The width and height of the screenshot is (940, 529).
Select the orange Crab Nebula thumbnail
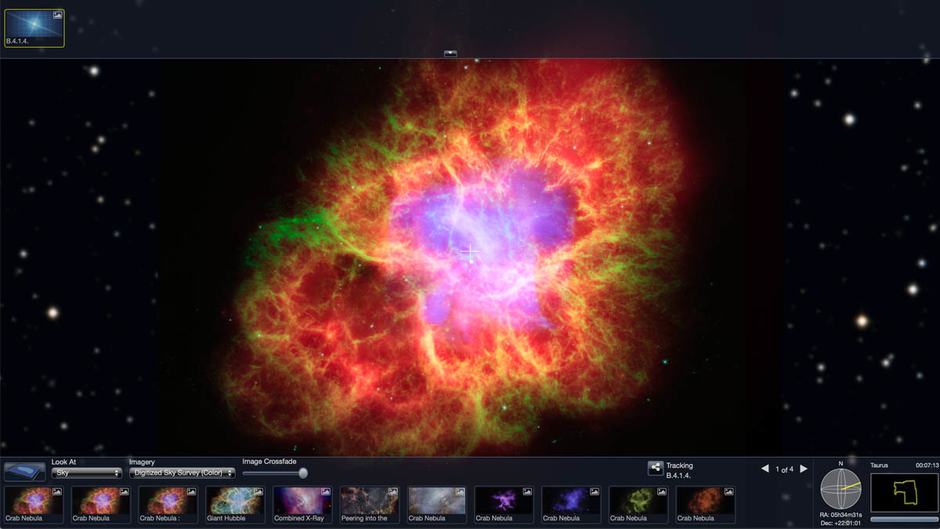[704, 504]
